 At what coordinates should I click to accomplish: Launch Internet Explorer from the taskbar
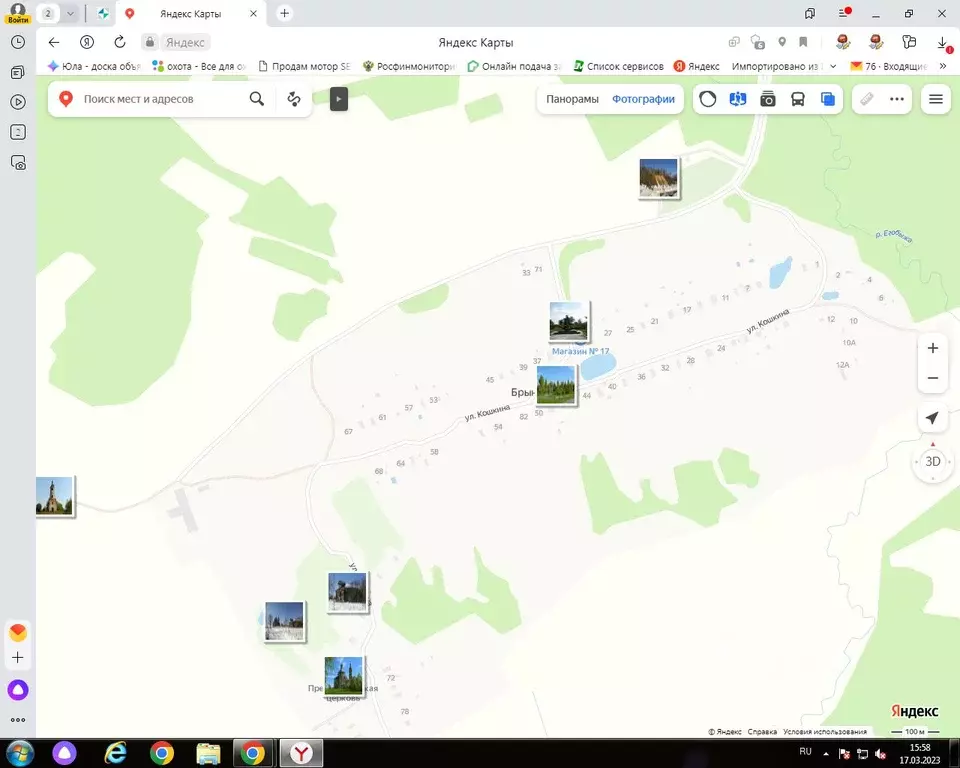coord(115,753)
